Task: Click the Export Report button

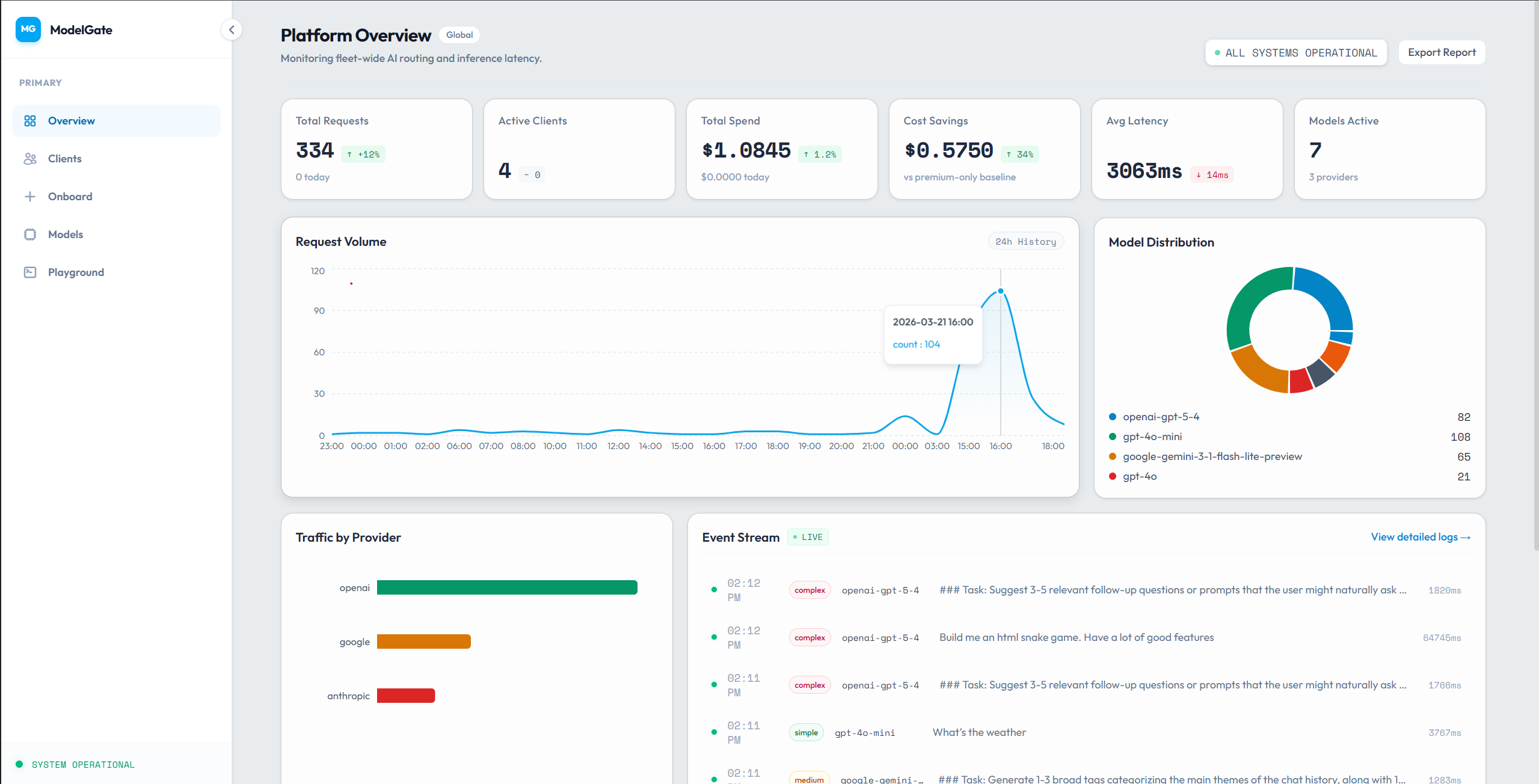Action: click(1441, 52)
